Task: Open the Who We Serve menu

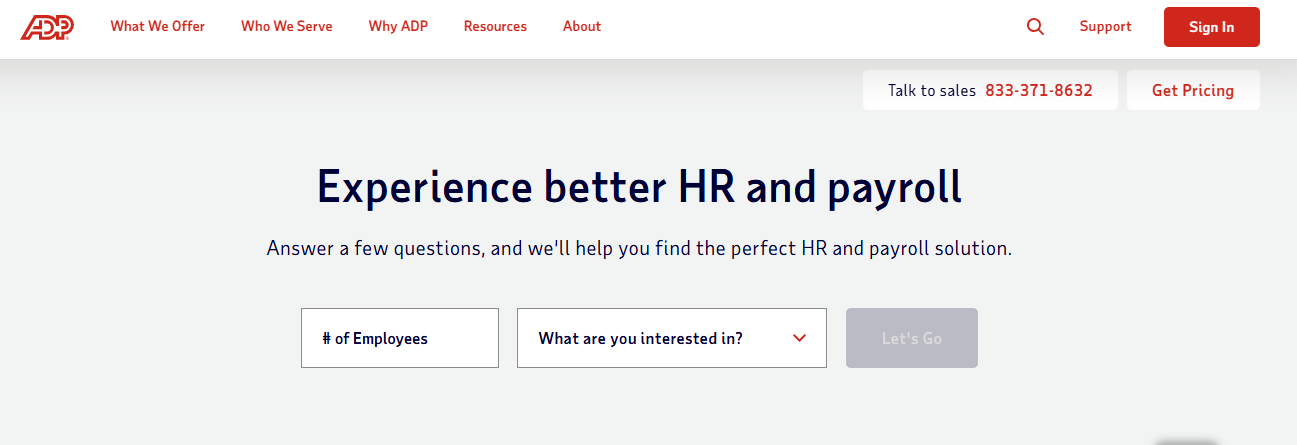Action: pos(287,27)
